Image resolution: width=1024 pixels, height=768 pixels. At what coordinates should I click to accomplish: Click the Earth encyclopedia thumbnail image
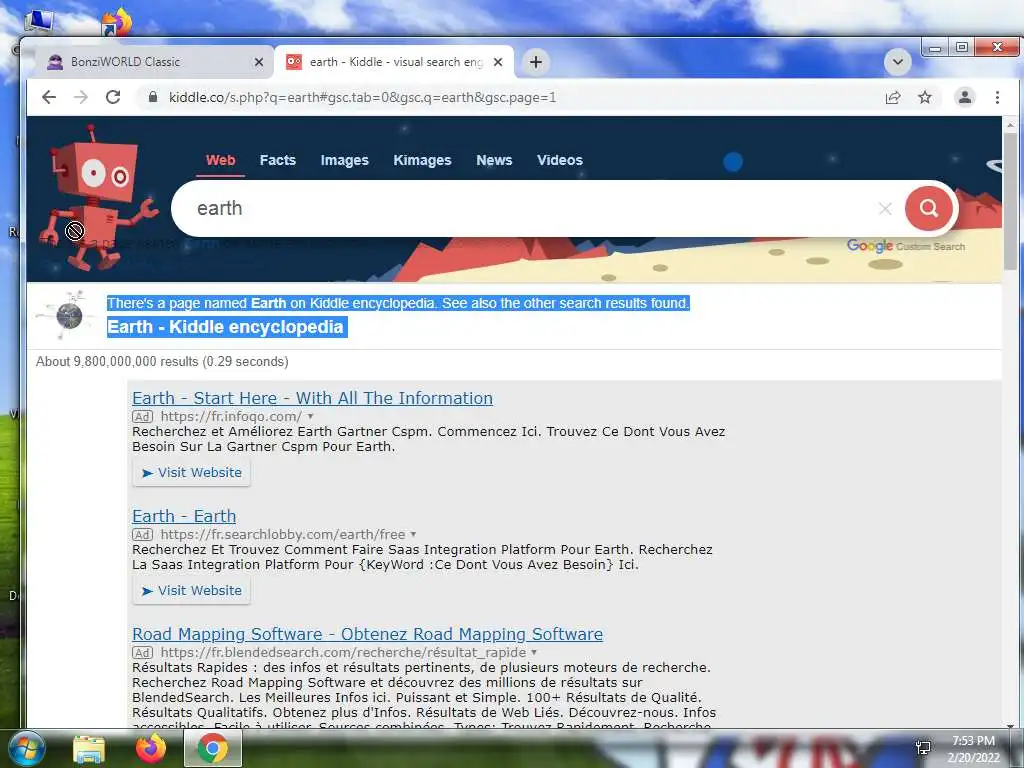coord(66,316)
